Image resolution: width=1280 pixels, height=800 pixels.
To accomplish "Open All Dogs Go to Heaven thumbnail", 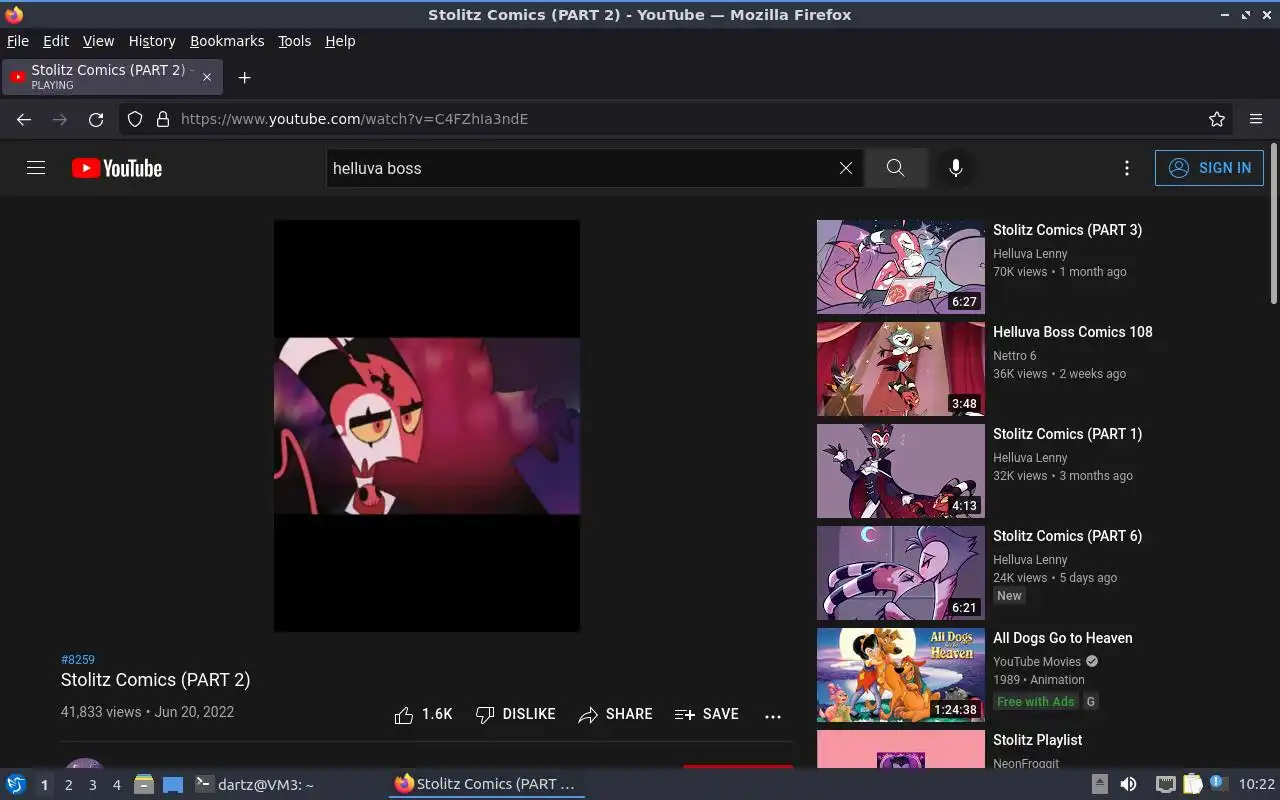I will 901,675.
